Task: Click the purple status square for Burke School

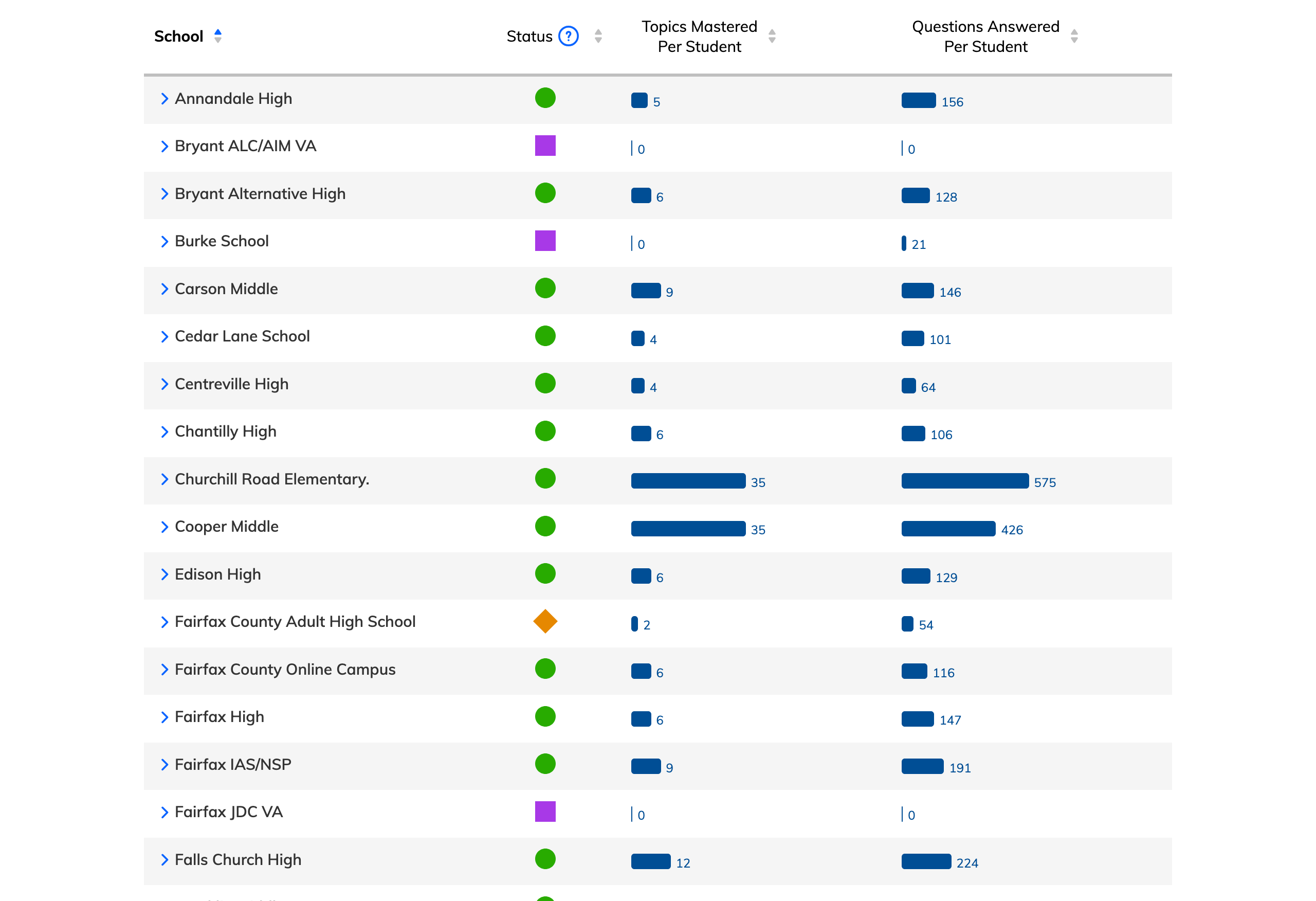Action: pos(545,241)
